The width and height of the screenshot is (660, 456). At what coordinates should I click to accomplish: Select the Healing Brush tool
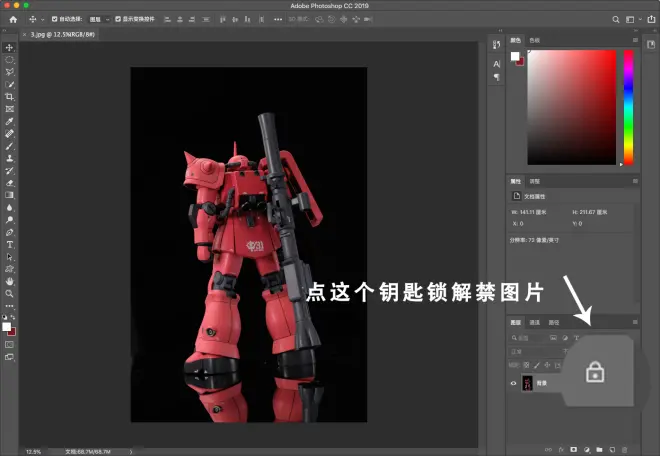[9, 133]
